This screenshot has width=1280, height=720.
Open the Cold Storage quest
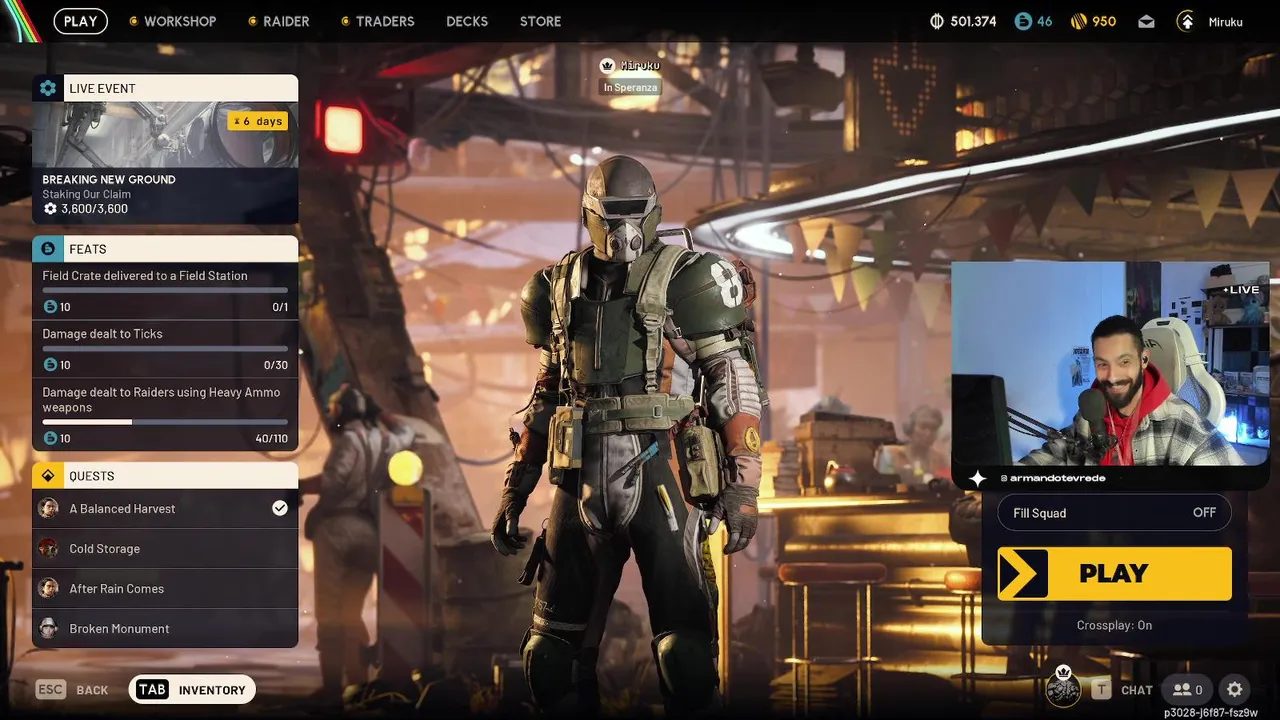pos(165,549)
